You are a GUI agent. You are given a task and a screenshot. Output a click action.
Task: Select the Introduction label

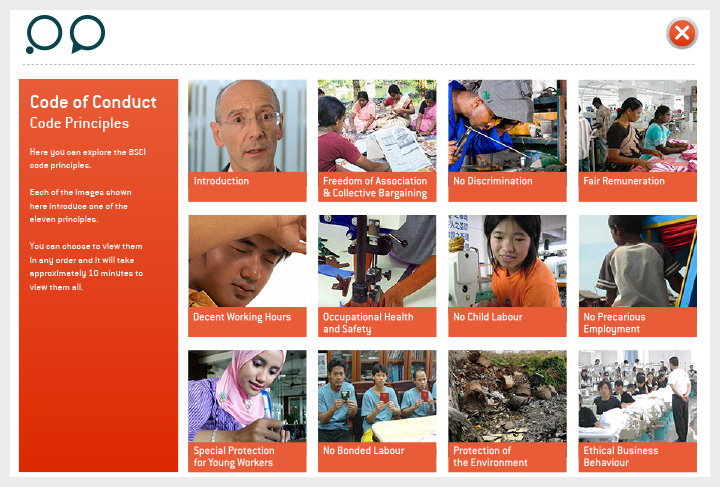(221, 181)
